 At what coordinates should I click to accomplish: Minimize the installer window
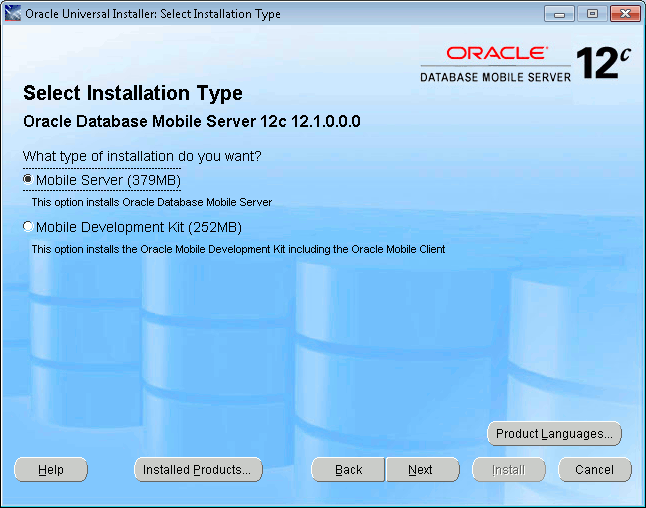tap(559, 14)
